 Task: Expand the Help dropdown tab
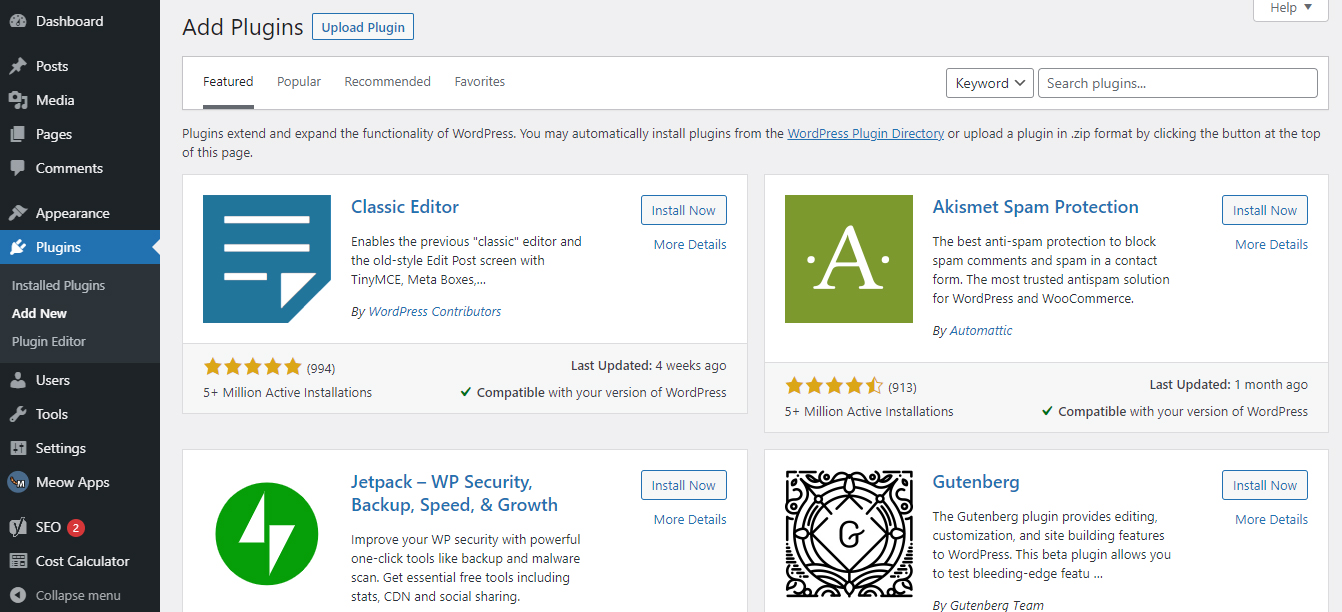click(1290, 8)
